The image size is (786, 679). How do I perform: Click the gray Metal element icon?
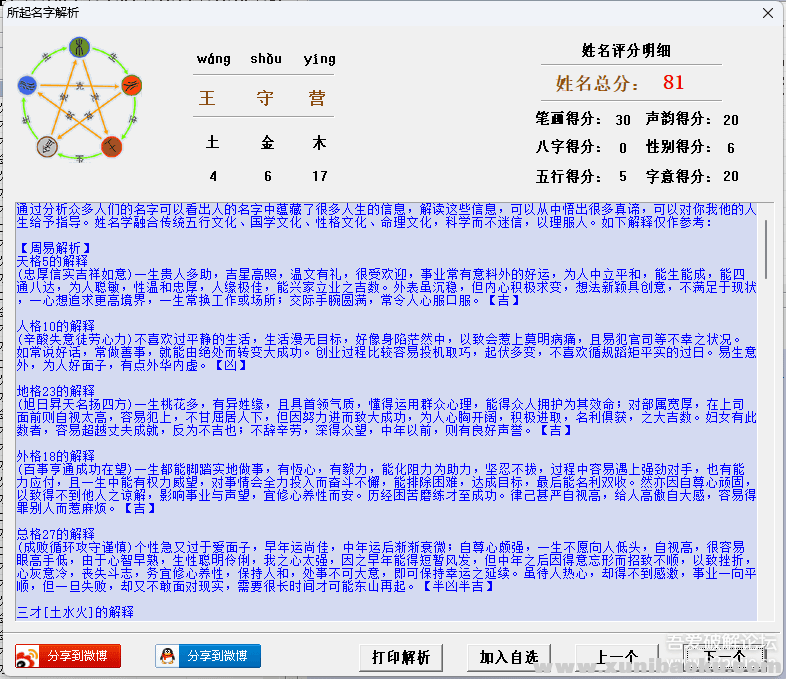pyautogui.click(x=47, y=147)
